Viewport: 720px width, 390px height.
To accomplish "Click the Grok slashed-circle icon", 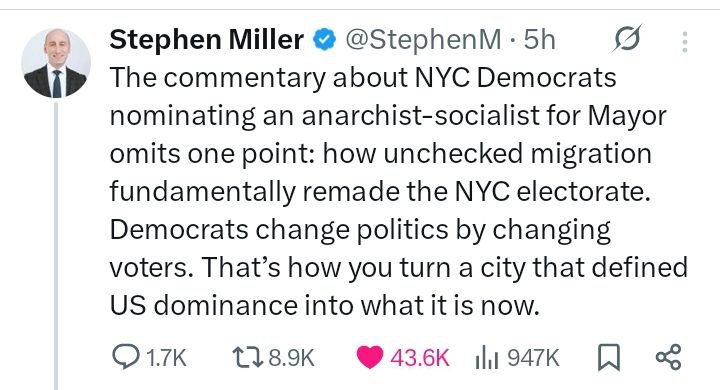I will click(x=626, y=39).
